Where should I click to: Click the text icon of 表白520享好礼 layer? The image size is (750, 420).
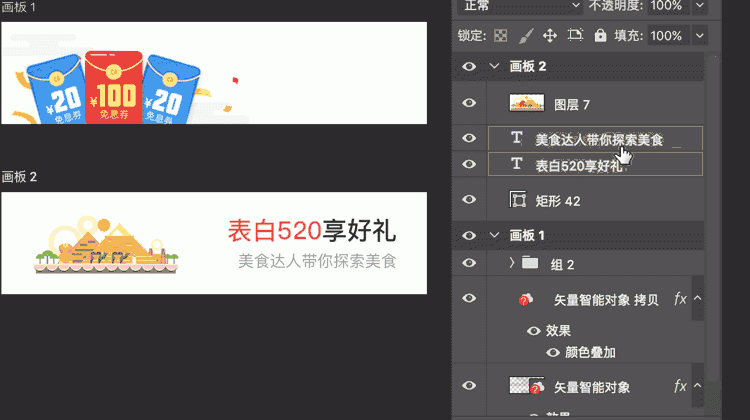(x=516, y=164)
